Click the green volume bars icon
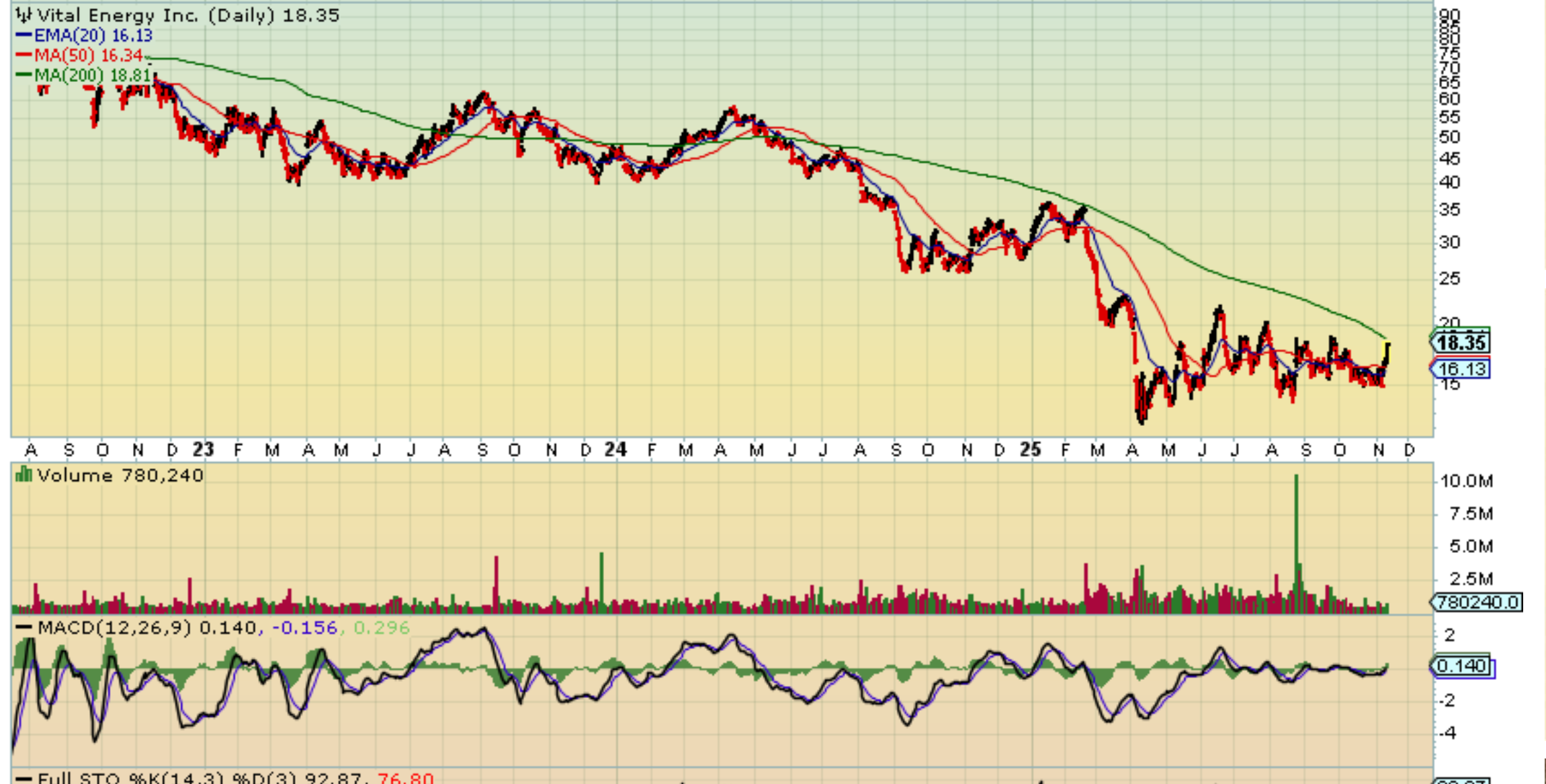The width and height of the screenshot is (1546, 784). (24, 475)
